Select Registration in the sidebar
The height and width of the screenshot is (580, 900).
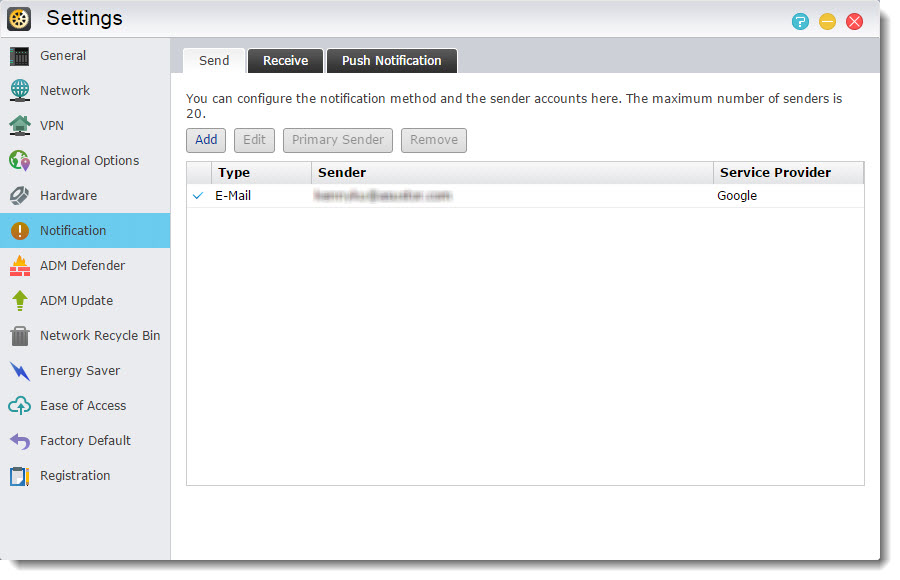[75, 476]
